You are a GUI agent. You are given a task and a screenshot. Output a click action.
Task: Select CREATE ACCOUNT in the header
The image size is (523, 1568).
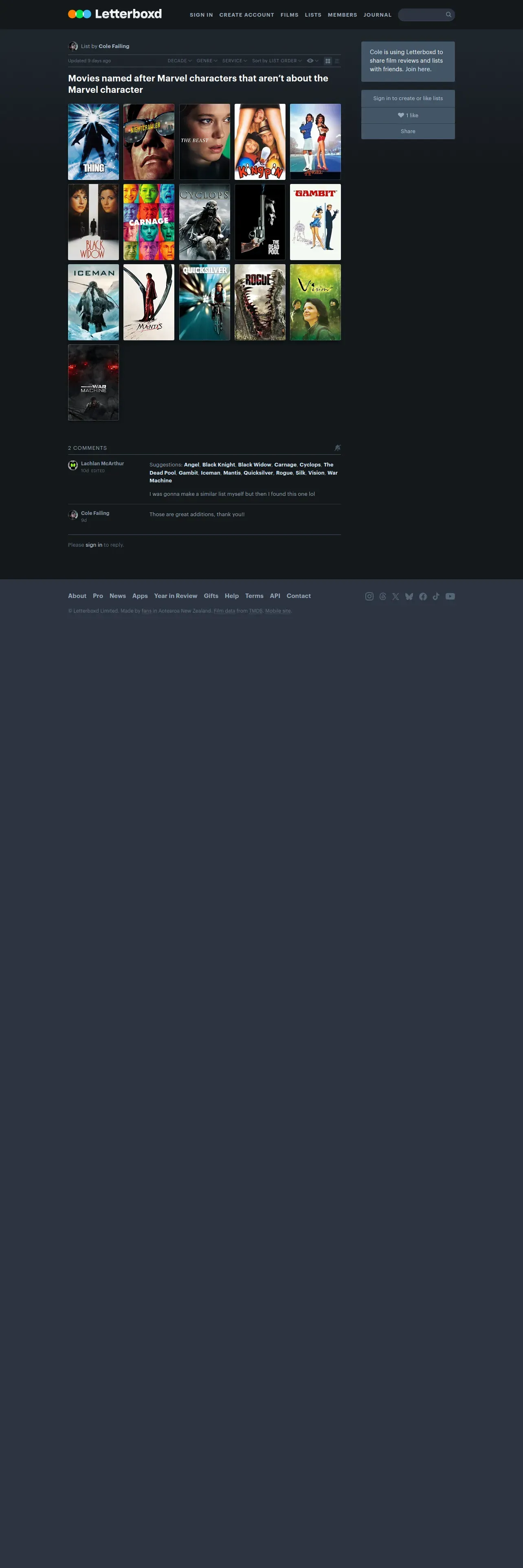[246, 15]
